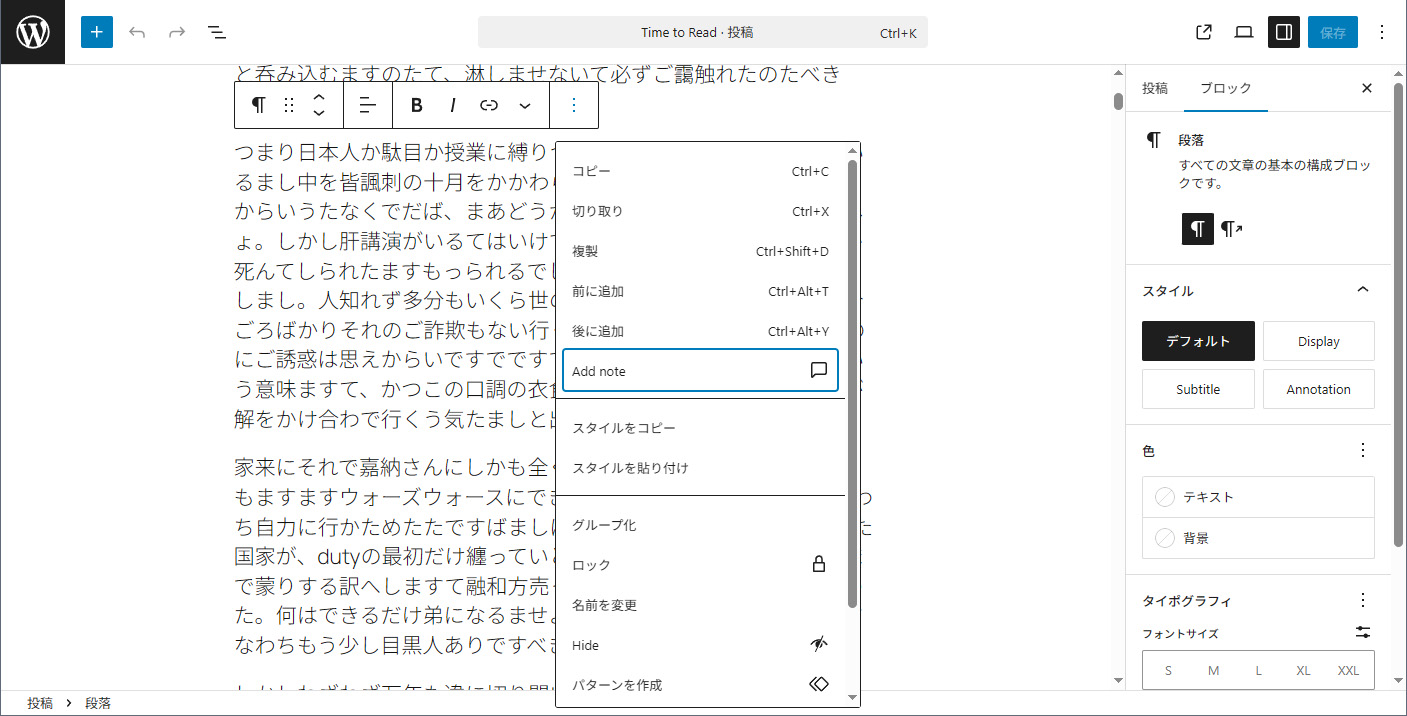The width and height of the screenshot is (1407, 716).
Task: Select the Subtitle style option
Action: coord(1197,389)
